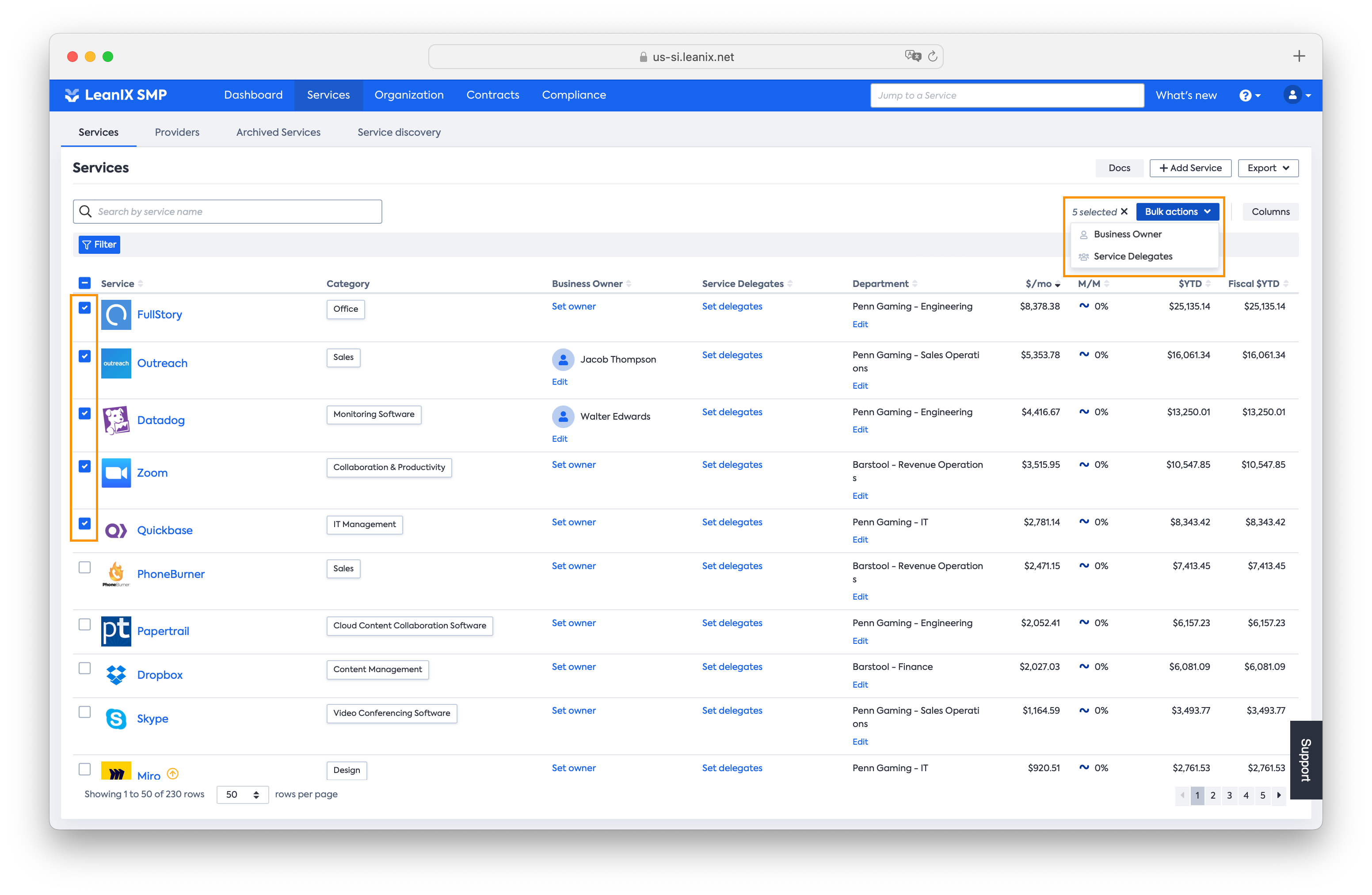Screen dimensions: 1372x895
Task: Open the Datadog dog logo
Action: click(116, 421)
